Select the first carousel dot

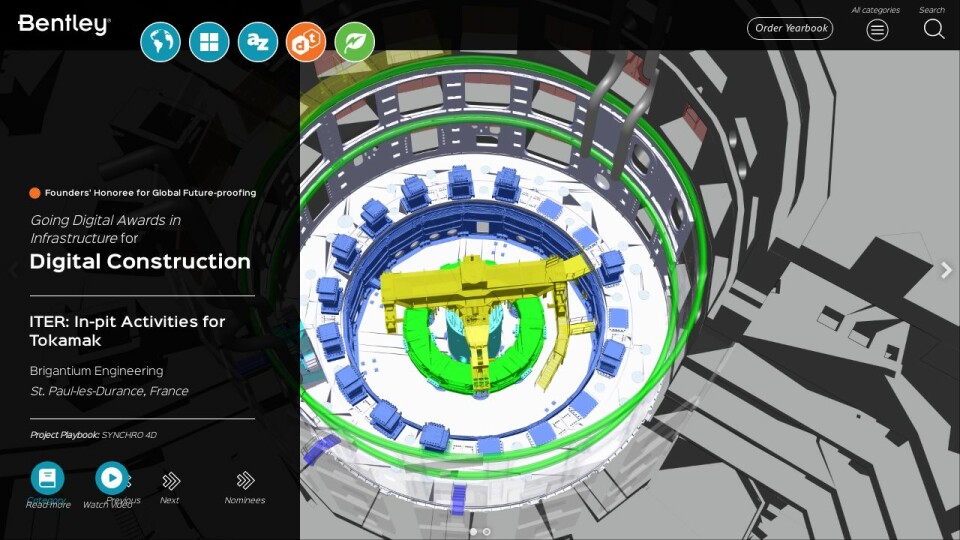473,531
